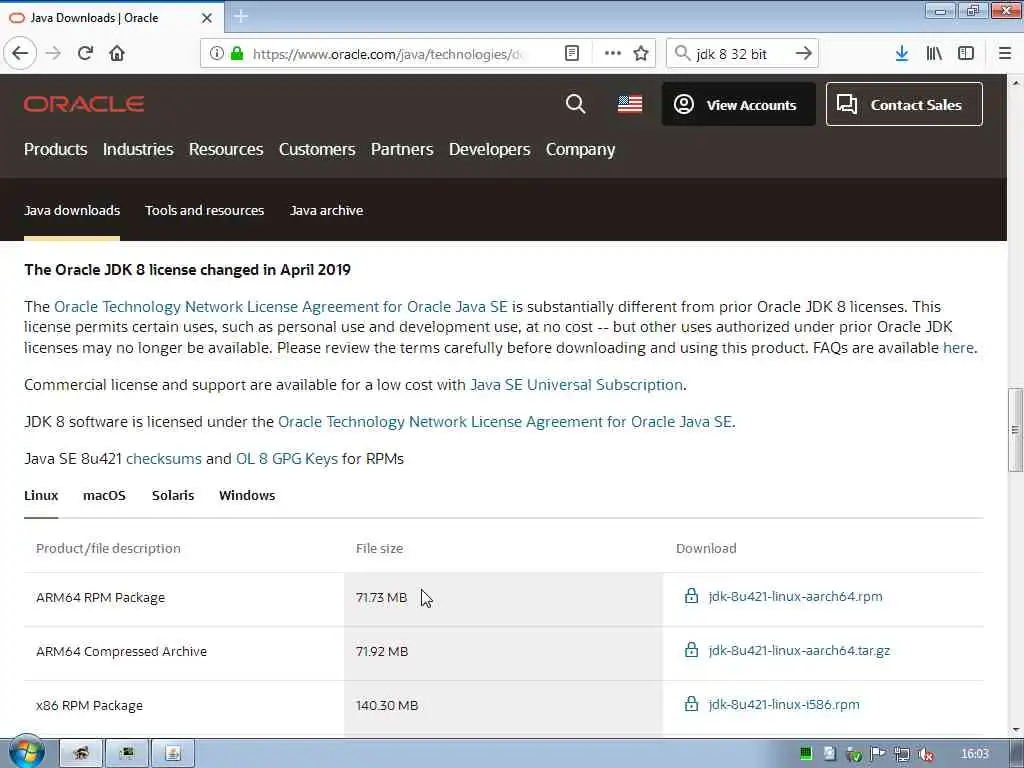Screen dimensions: 1024x768
Task: Open the checksums link
Action: tap(164, 459)
